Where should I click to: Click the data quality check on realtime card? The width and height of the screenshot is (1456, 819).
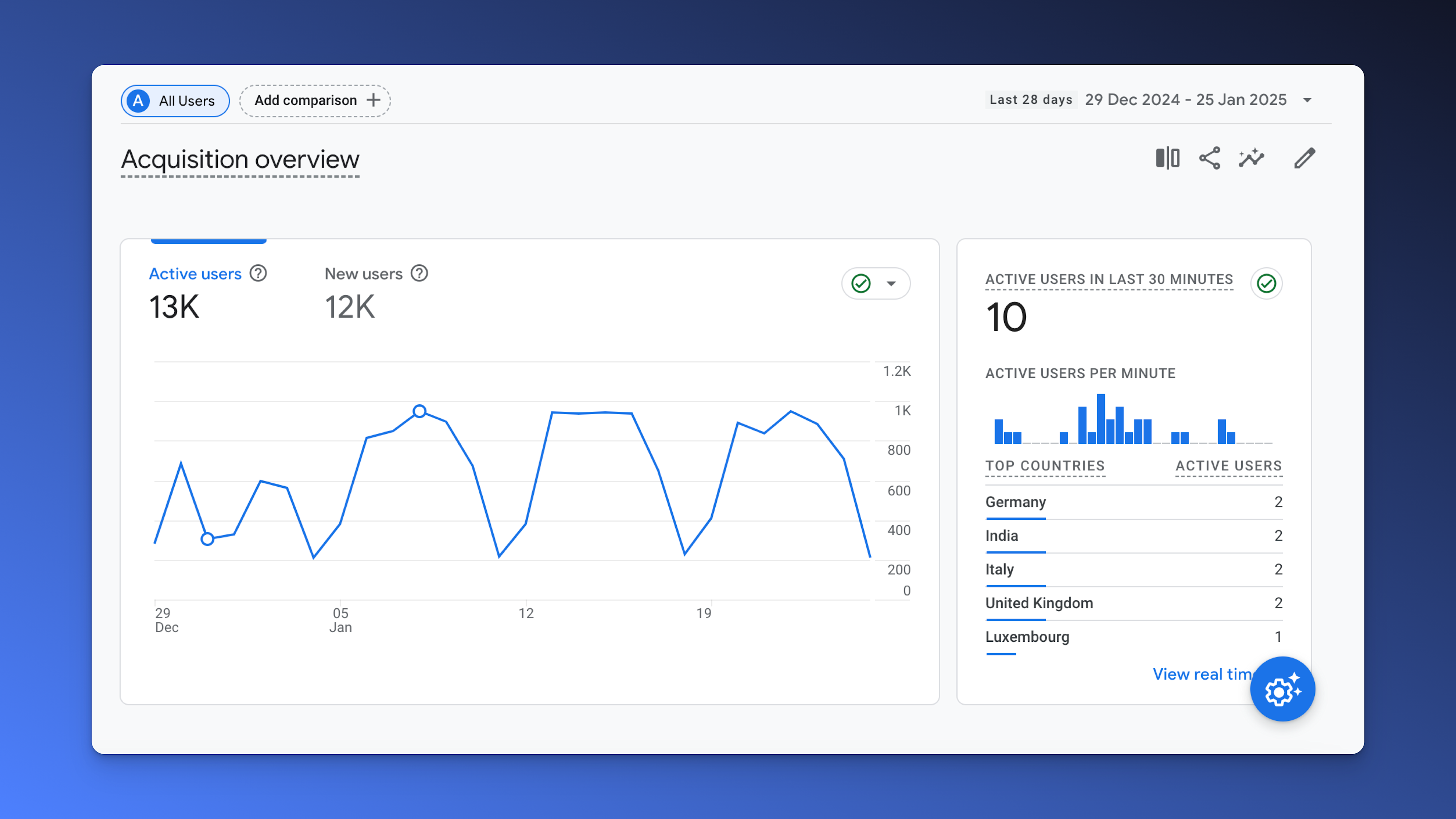(x=1266, y=283)
